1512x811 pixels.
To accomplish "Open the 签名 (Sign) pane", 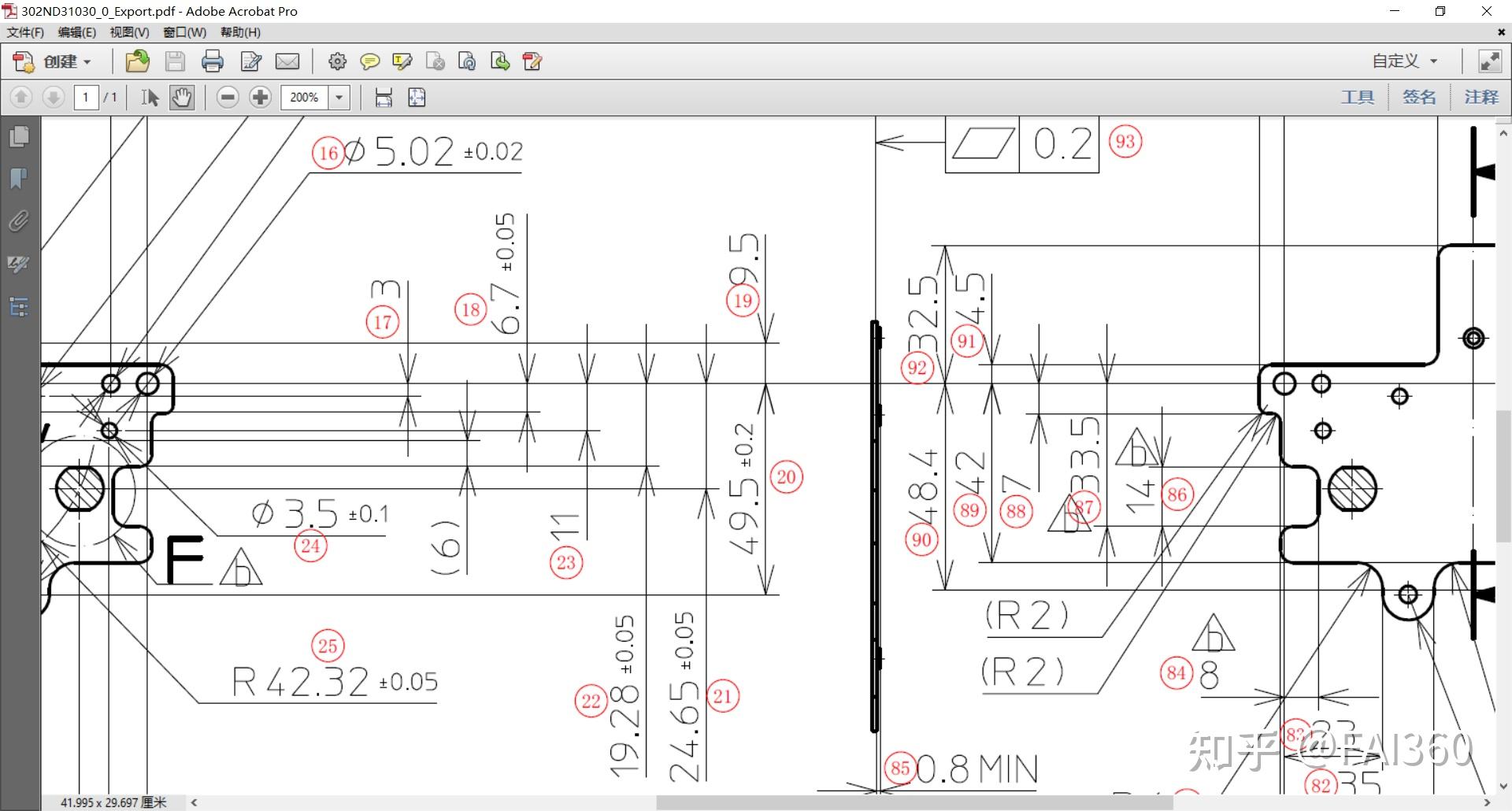I will 1419,97.
